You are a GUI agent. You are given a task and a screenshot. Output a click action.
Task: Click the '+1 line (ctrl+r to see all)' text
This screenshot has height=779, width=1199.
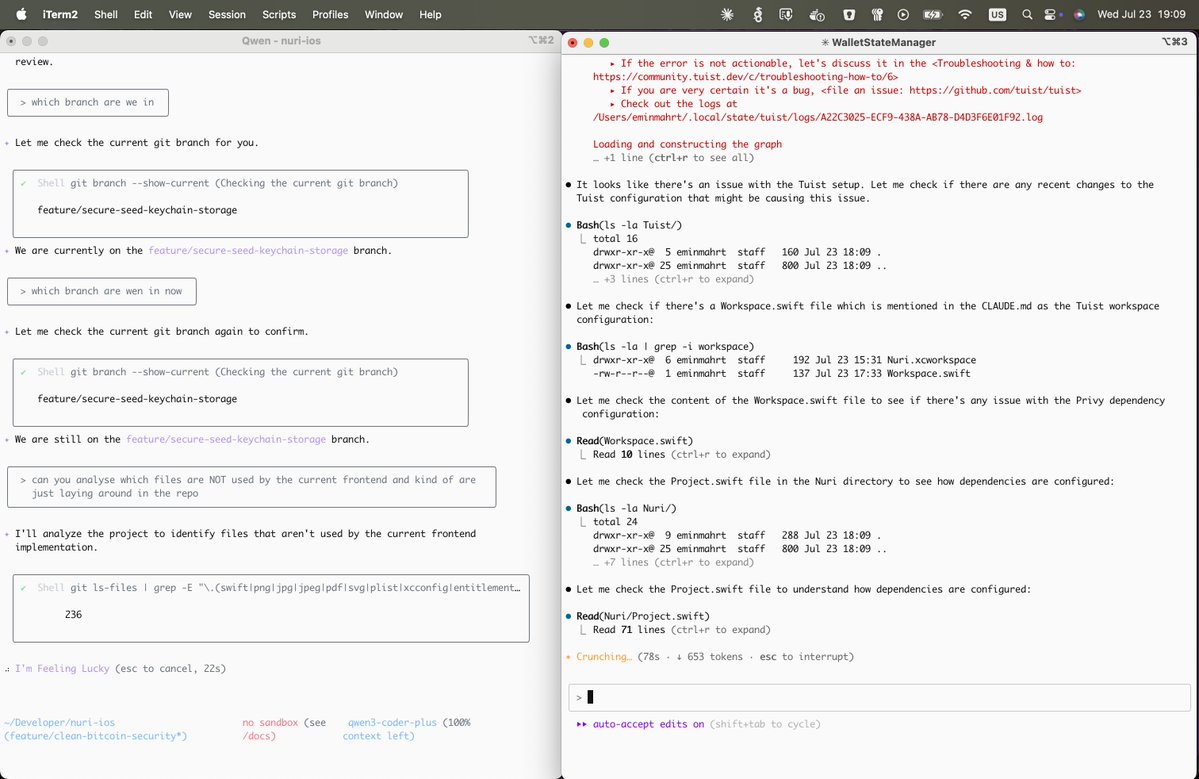coord(673,157)
